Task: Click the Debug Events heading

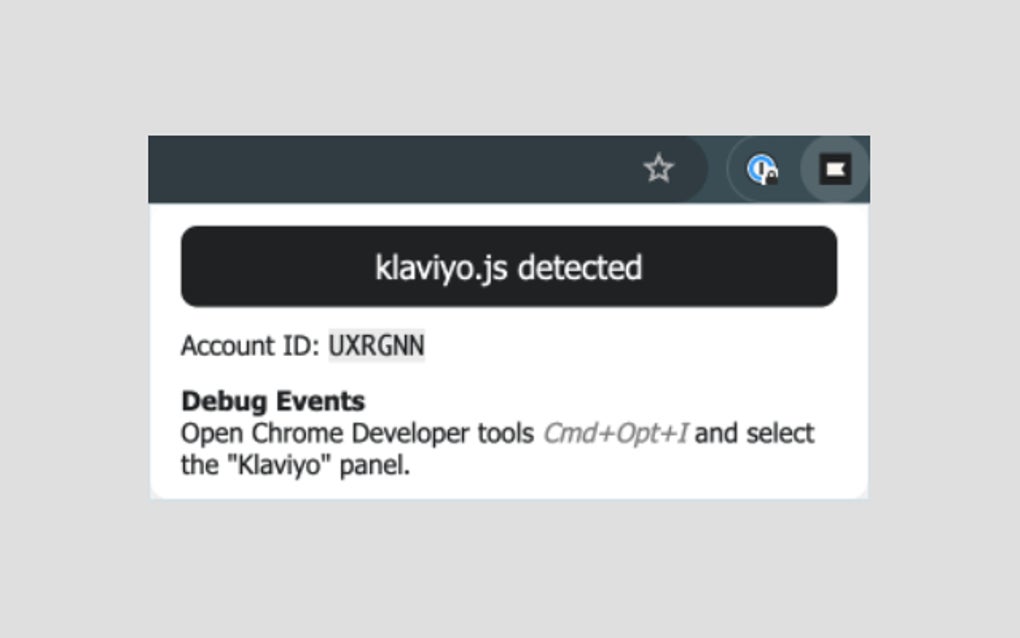Action: point(272,400)
